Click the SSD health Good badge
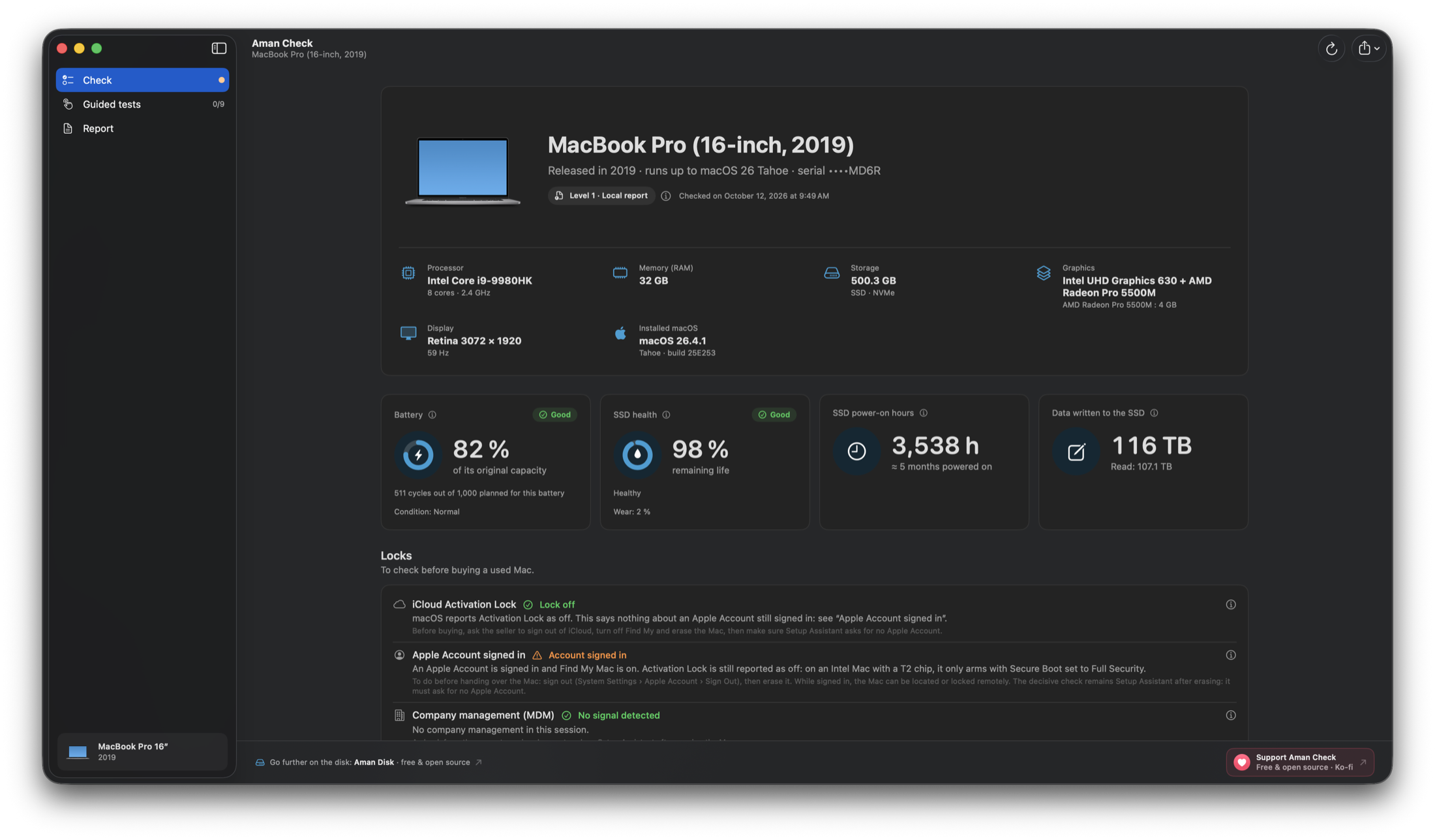 (x=774, y=415)
